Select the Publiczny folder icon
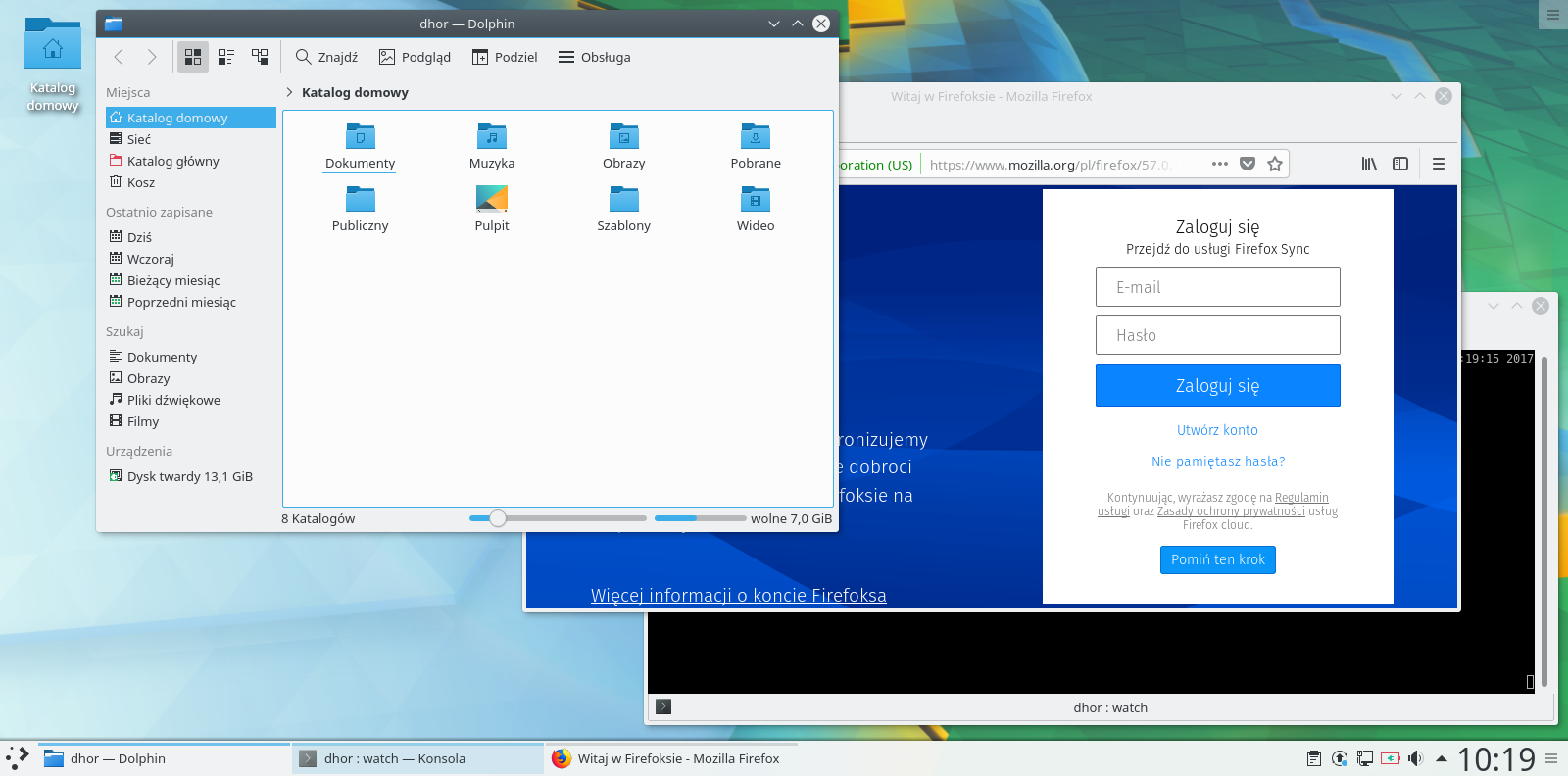This screenshot has width=1568, height=776. tap(361, 199)
